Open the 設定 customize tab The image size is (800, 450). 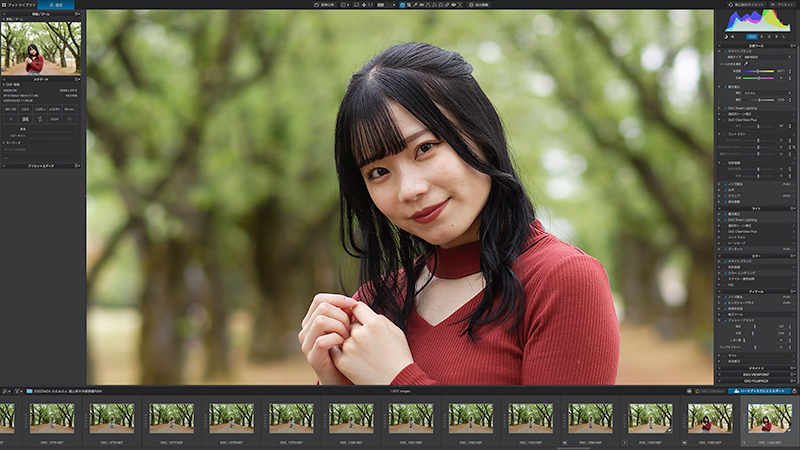point(56,5)
